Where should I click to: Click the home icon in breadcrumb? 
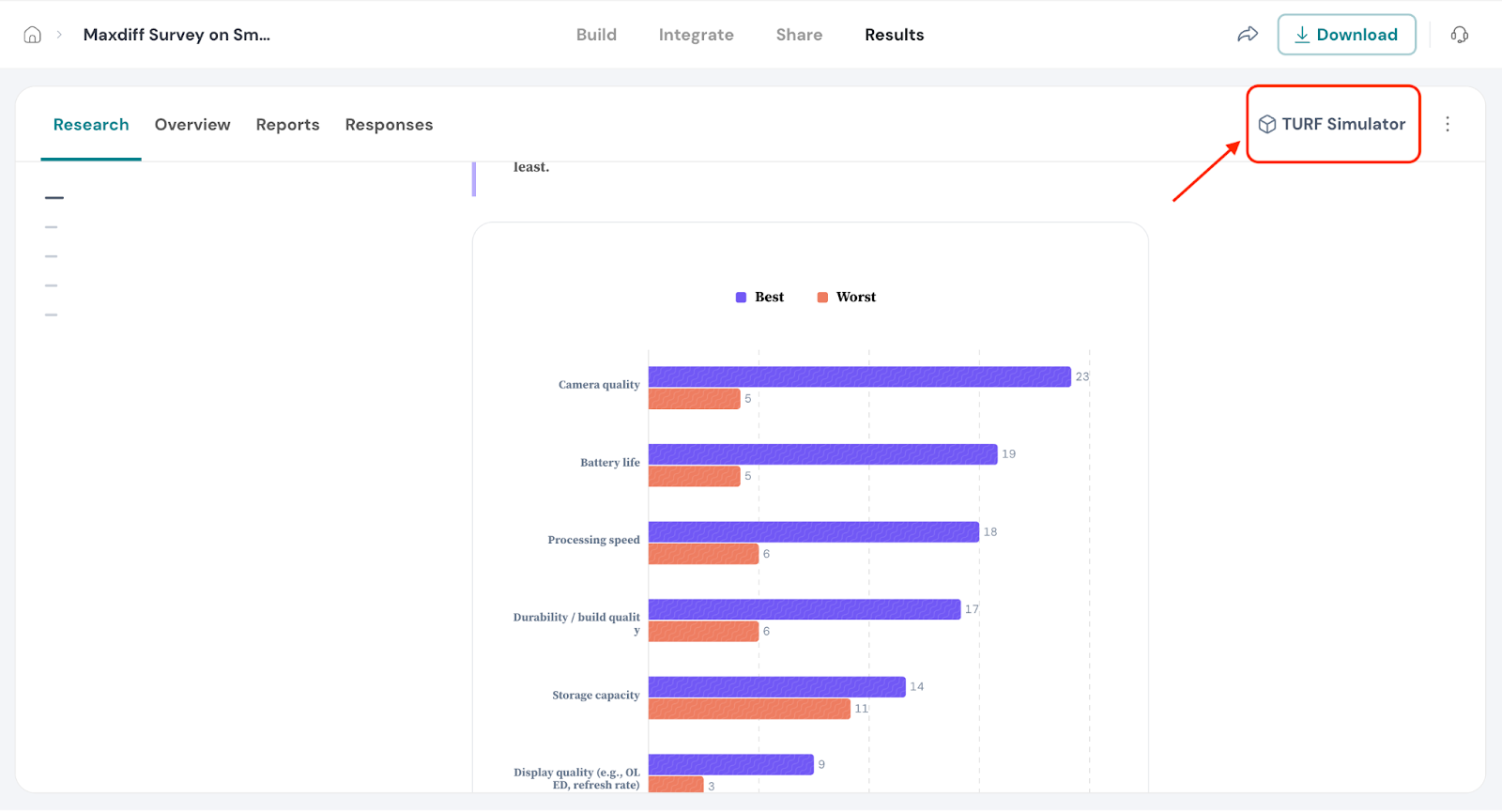[32, 35]
